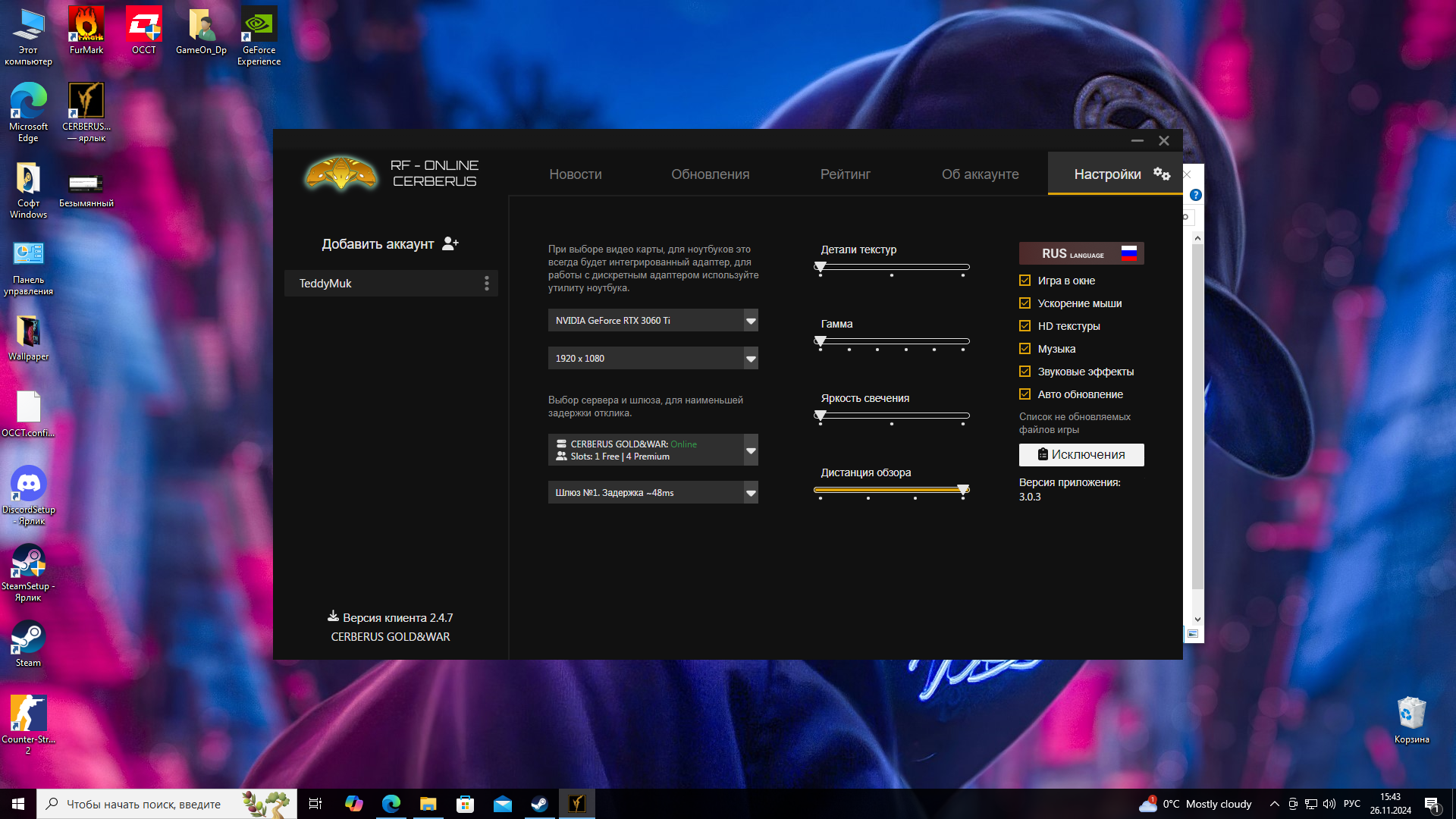Click the scrollbar of the background window
This screenshot has width=1456, height=819.
1197,416
